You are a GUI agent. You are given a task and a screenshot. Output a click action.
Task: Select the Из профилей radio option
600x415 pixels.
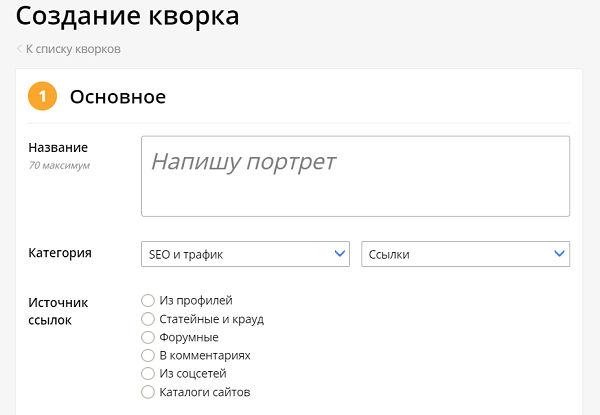coord(149,300)
